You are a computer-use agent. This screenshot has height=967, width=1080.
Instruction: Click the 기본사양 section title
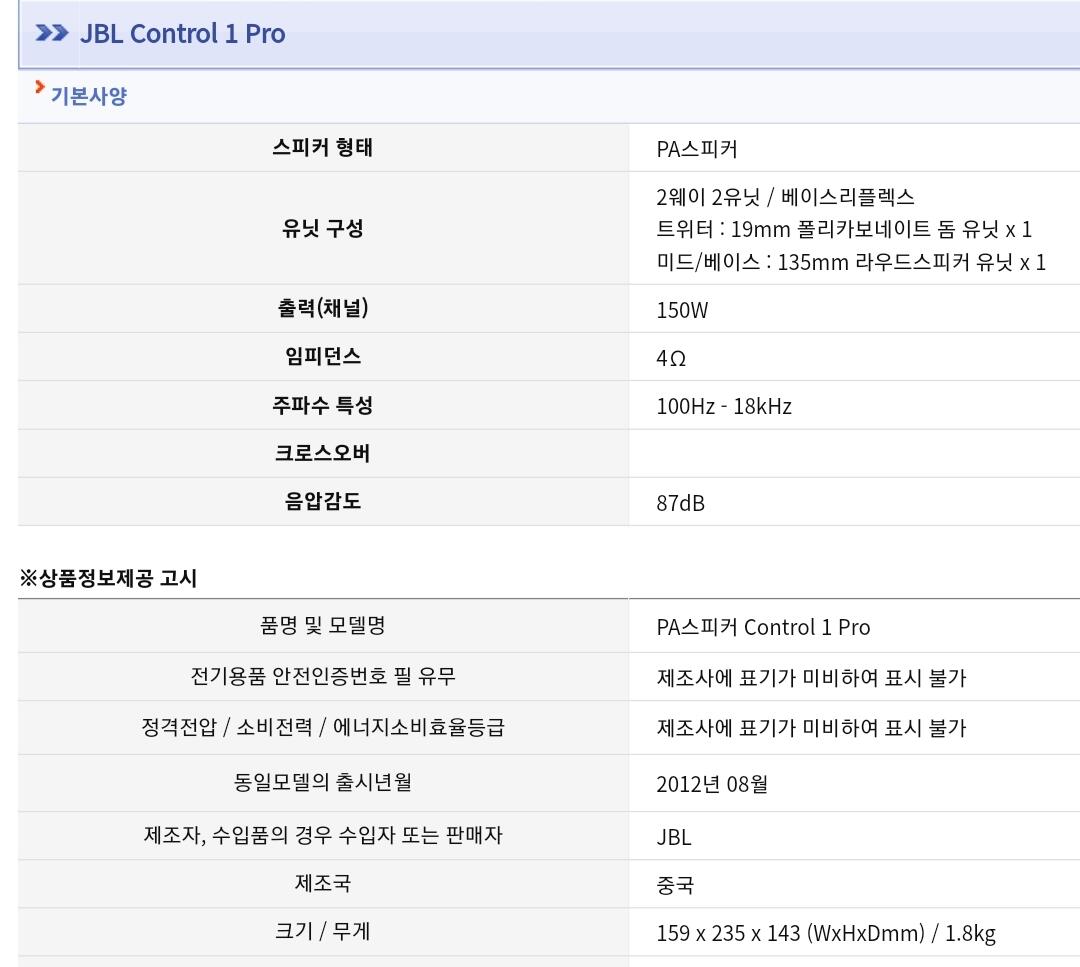(x=89, y=96)
